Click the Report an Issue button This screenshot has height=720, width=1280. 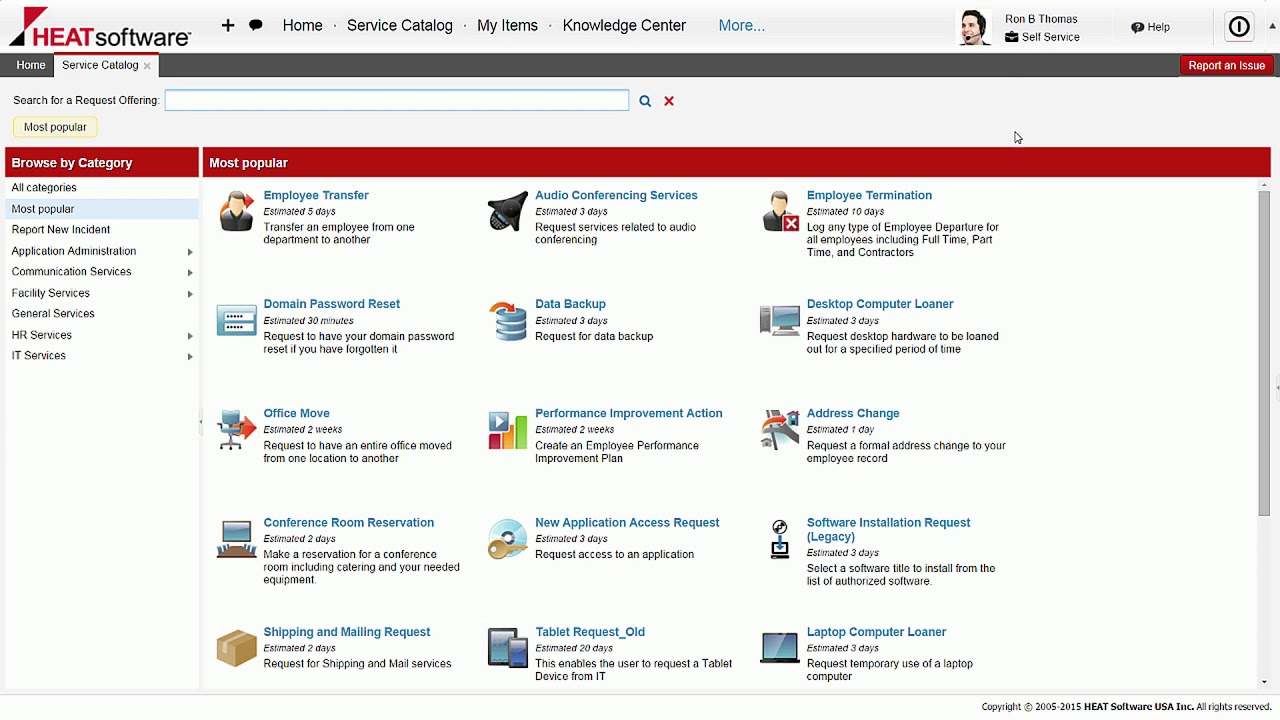pos(1226,65)
